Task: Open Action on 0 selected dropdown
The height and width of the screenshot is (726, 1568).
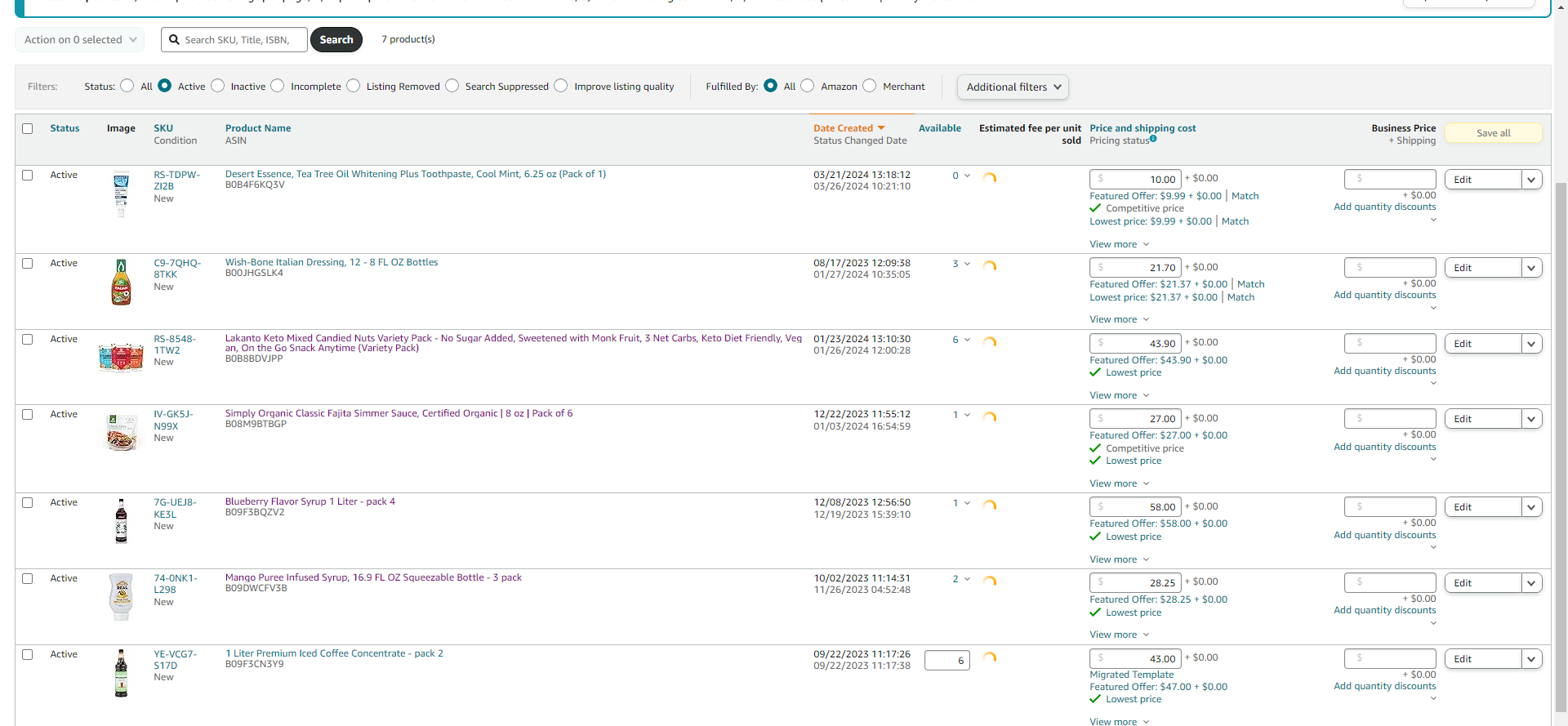Action: [x=80, y=39]
